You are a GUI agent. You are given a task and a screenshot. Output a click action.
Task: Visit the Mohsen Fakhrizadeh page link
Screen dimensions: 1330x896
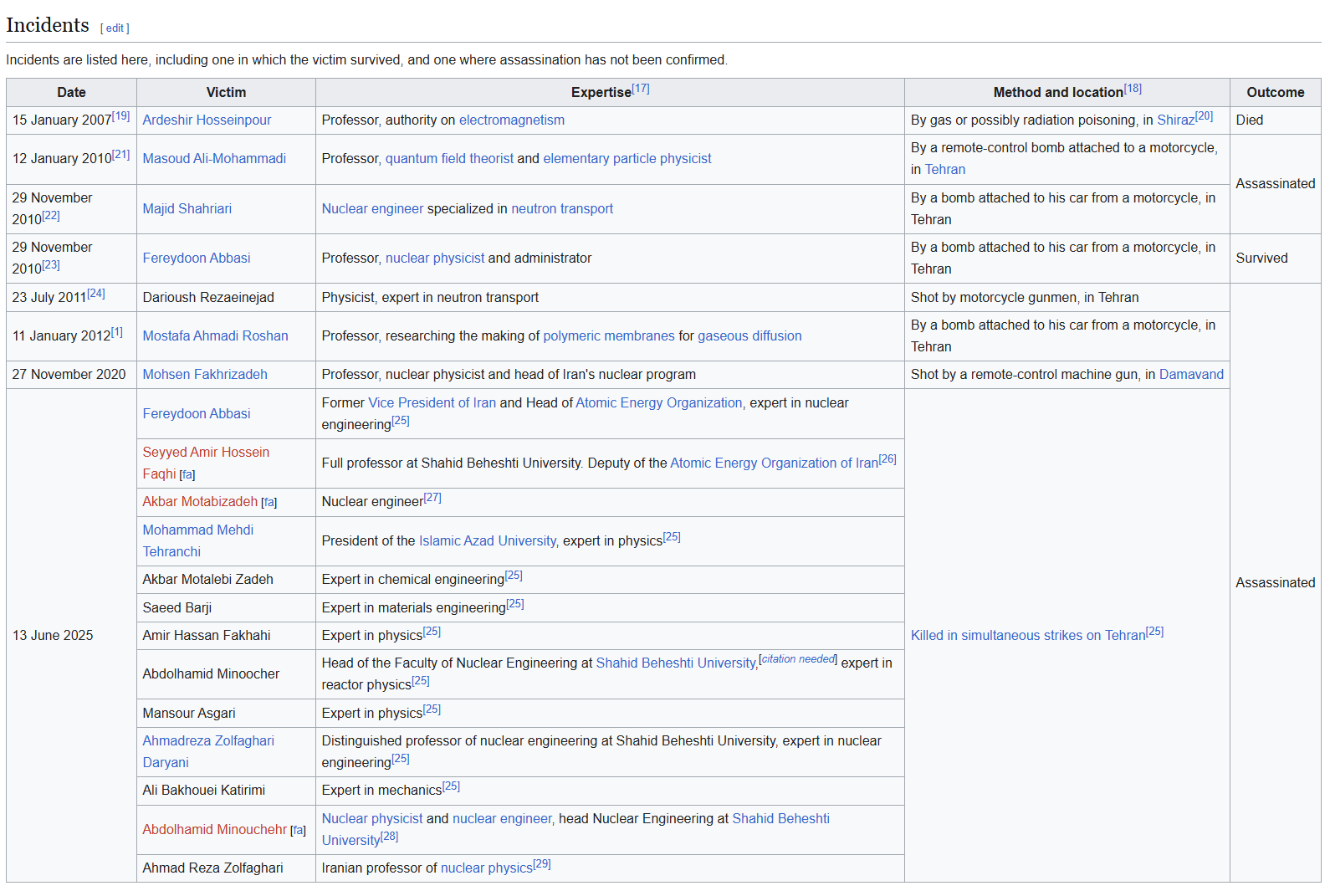205,375
